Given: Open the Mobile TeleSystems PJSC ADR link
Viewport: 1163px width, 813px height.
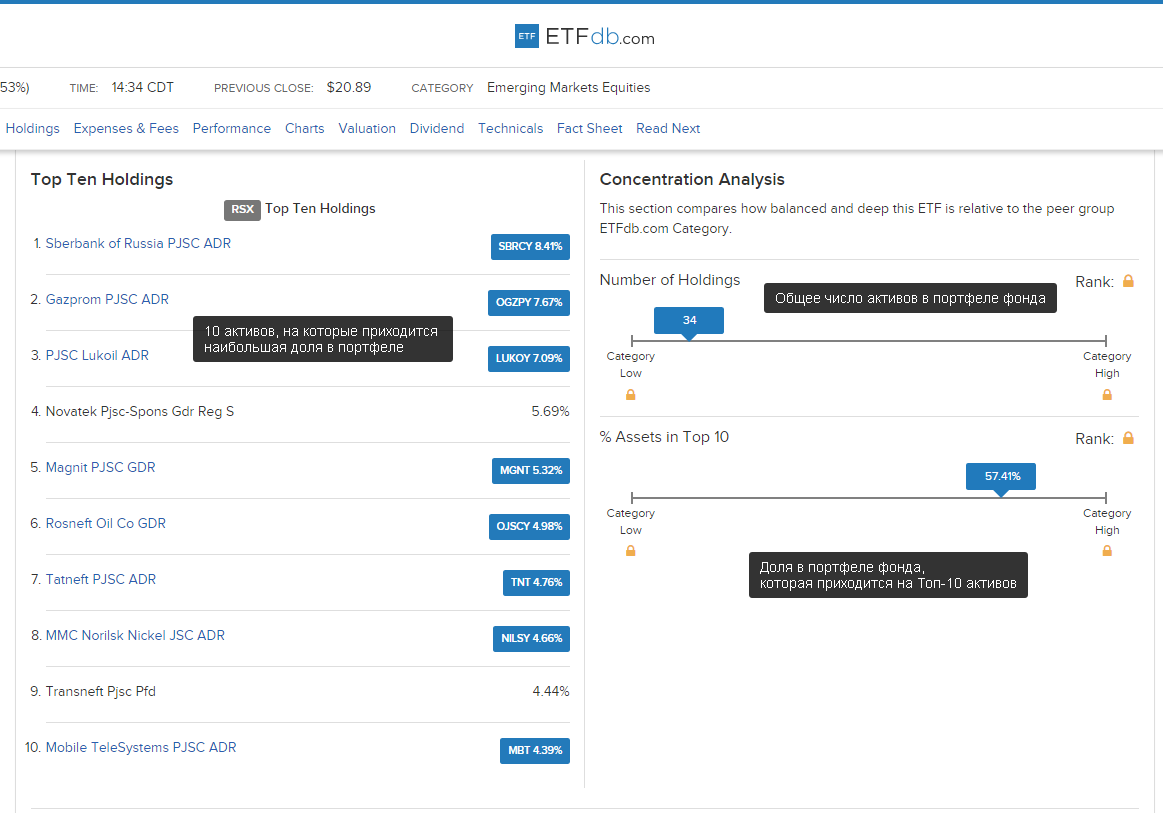Looking at the screenshot, I should pyautogui.click(x=141, y=747).
